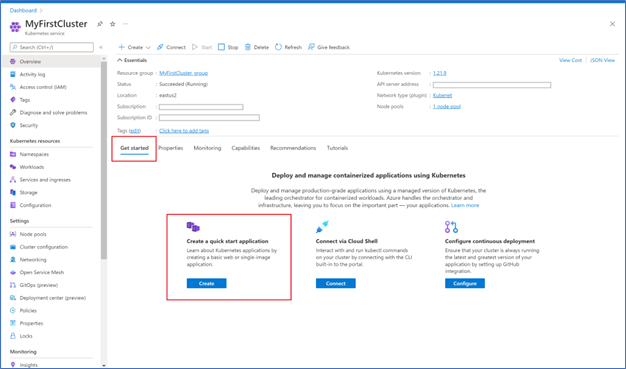Image resolution: width=626 pixels, height=369 pixels.
Task: Switch to the Recommendations tab
Action: [293, 148]
